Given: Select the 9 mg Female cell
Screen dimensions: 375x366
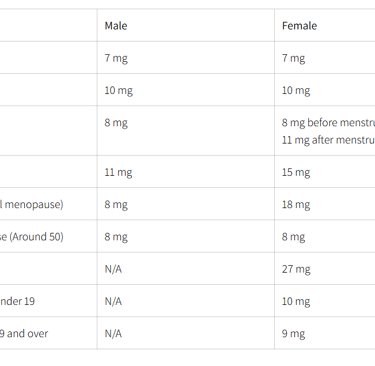Looking at the screenshot, I should click(x=293, y=334).
